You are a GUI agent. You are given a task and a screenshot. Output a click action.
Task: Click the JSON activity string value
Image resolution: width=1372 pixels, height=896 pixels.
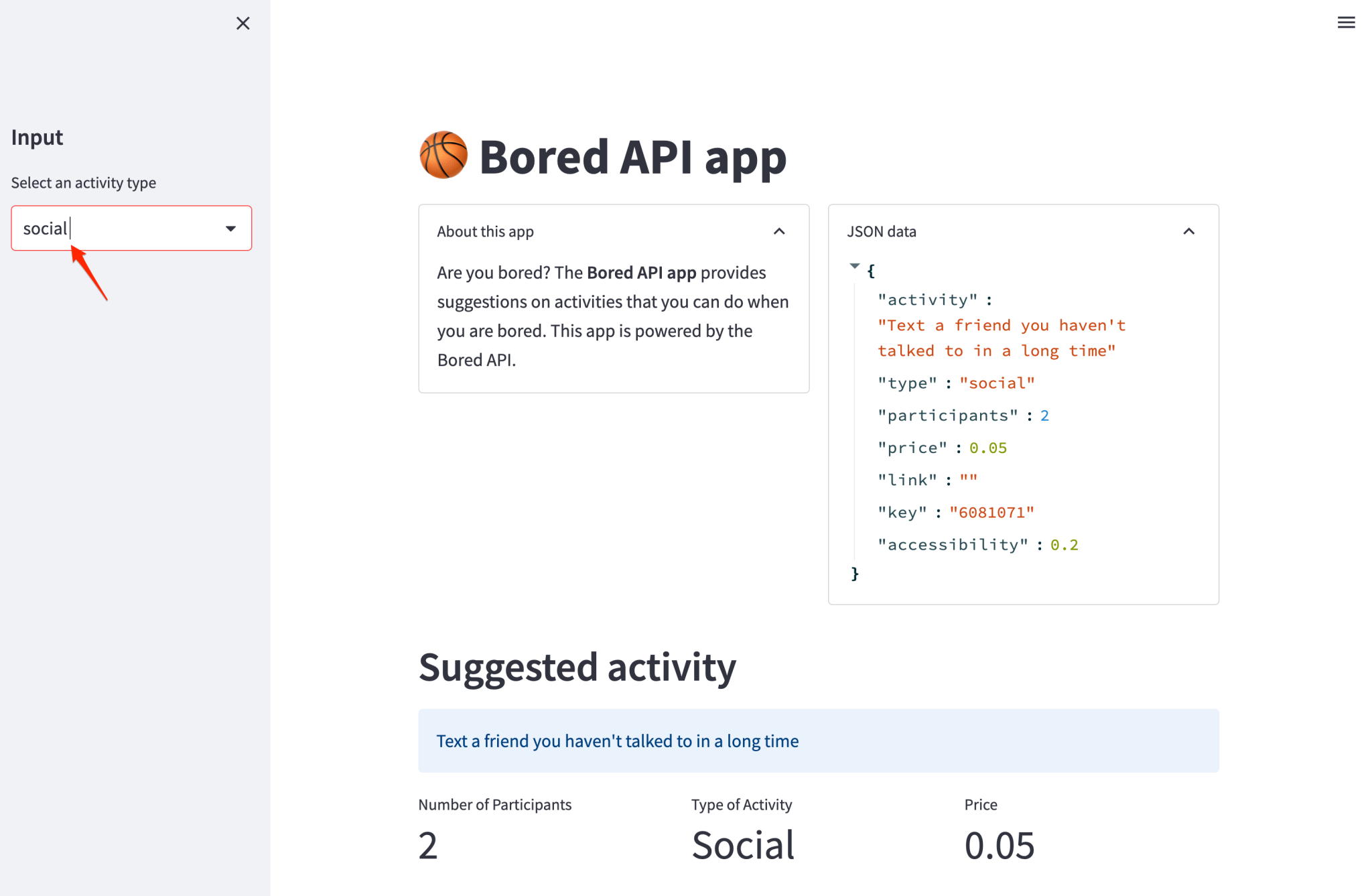tap(1001, 338)
